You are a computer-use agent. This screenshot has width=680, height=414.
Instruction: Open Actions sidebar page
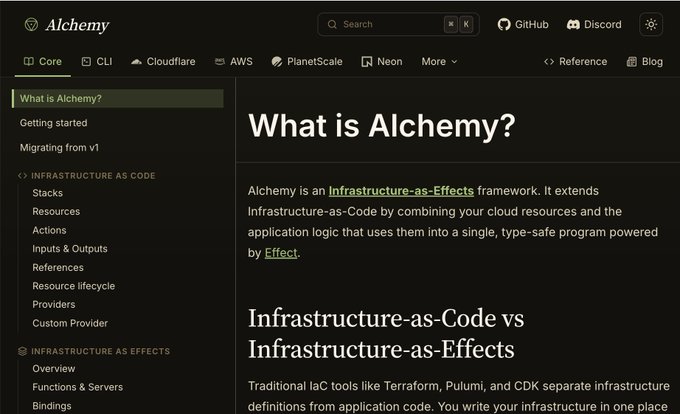(49, 230)
